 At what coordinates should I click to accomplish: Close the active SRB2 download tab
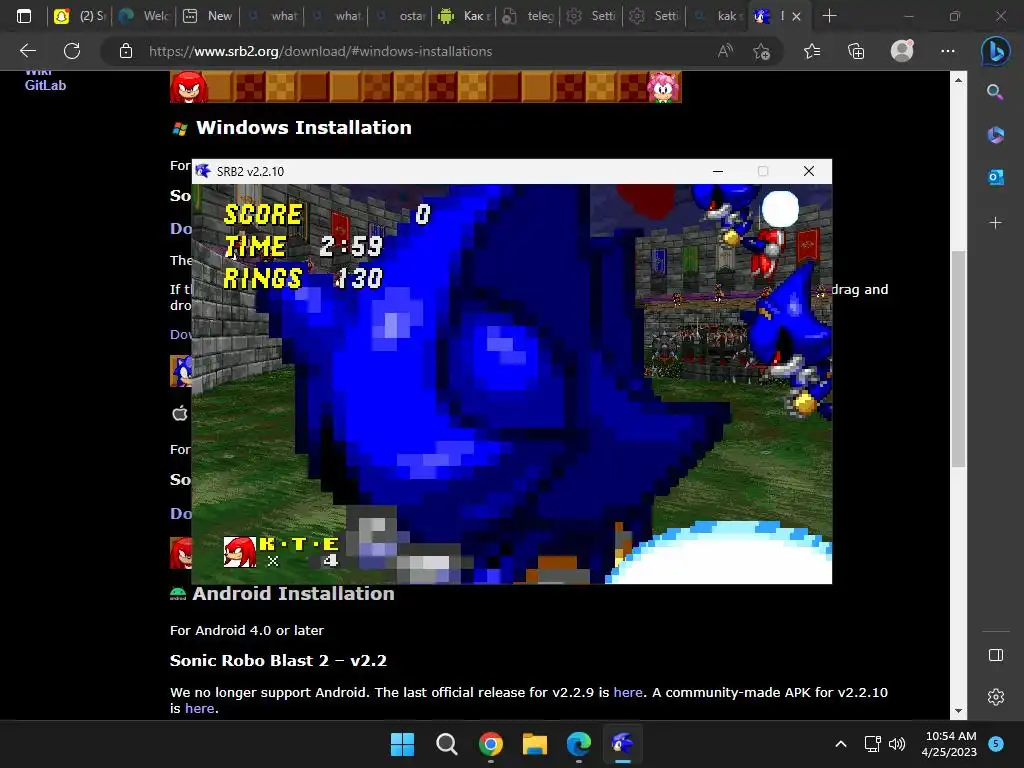coord(796,17)
